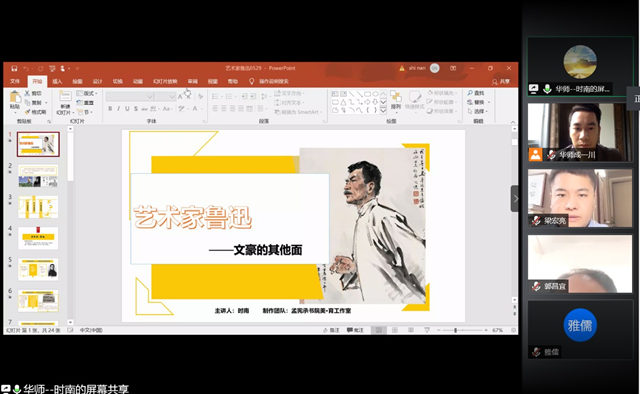Open the Insert (插入) ribbon tab
The width and height of the screenshot is (640, 394).
pos(57,81)
